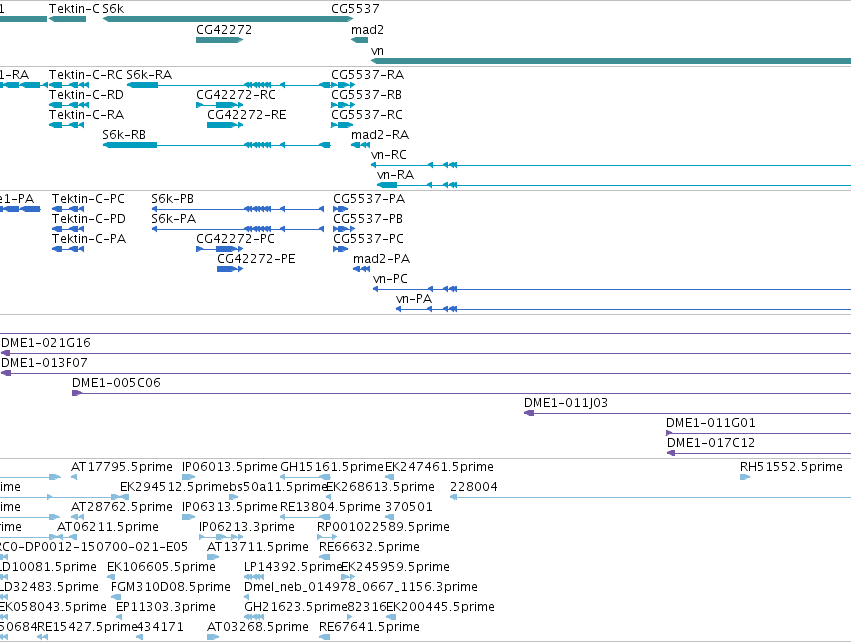Click transcript Tektin-C-RD label
Screen dimensions: 851x642
coord(86,95)
